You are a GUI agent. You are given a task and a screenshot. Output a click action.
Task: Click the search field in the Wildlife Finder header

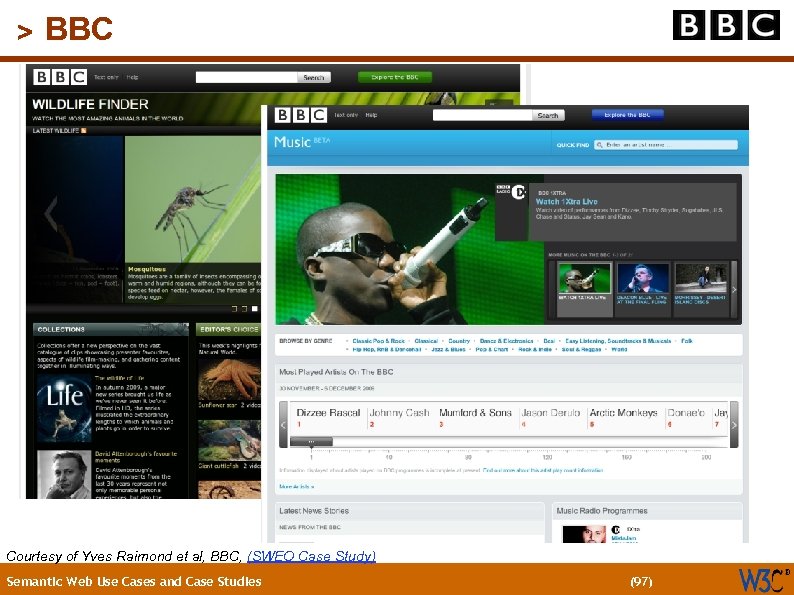click(247, 77)
